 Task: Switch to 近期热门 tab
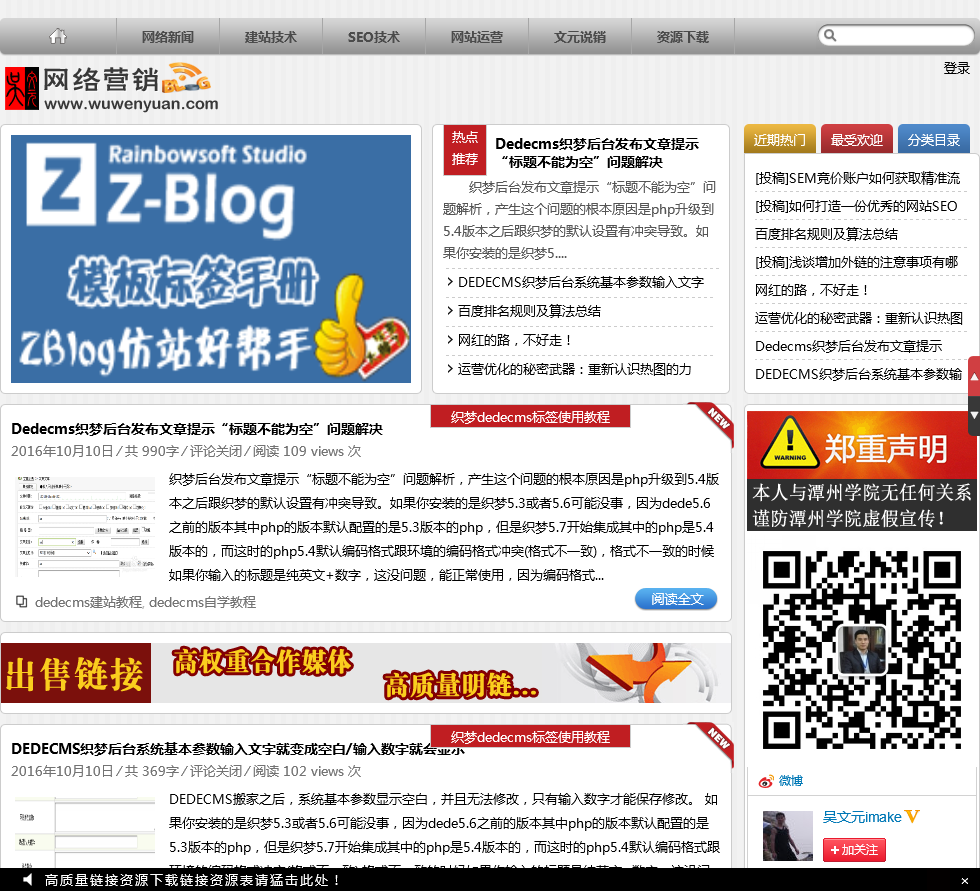[779, 139]
